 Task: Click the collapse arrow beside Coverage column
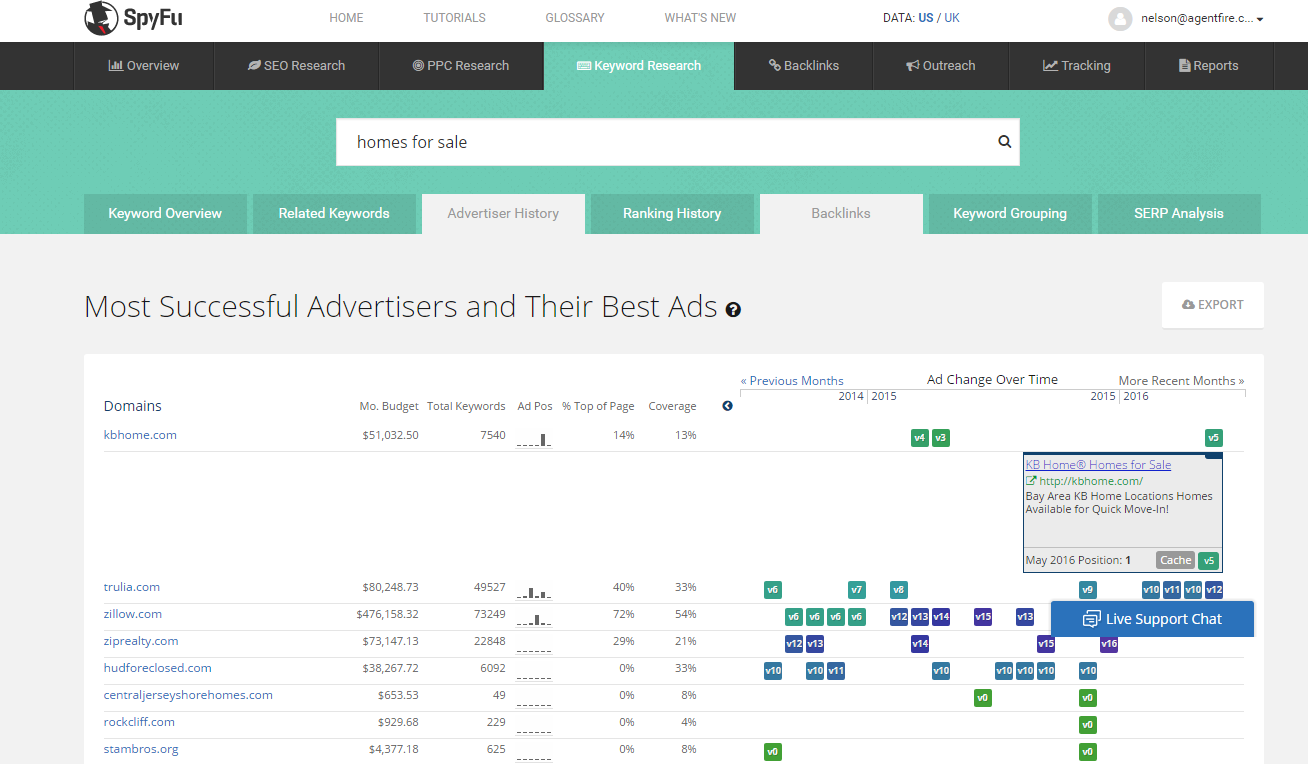pos(727,406)
